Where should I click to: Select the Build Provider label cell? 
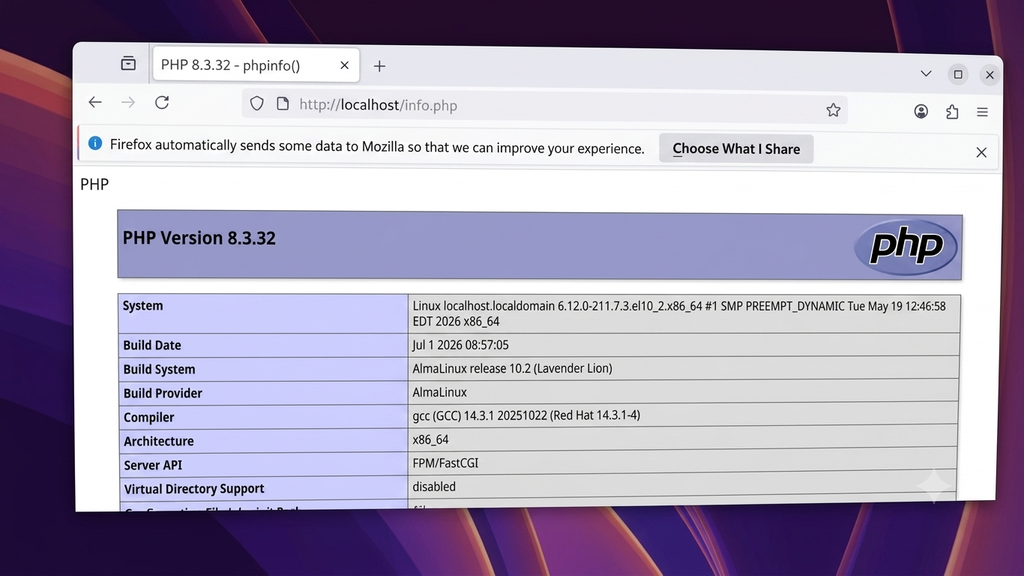(263, 393)
